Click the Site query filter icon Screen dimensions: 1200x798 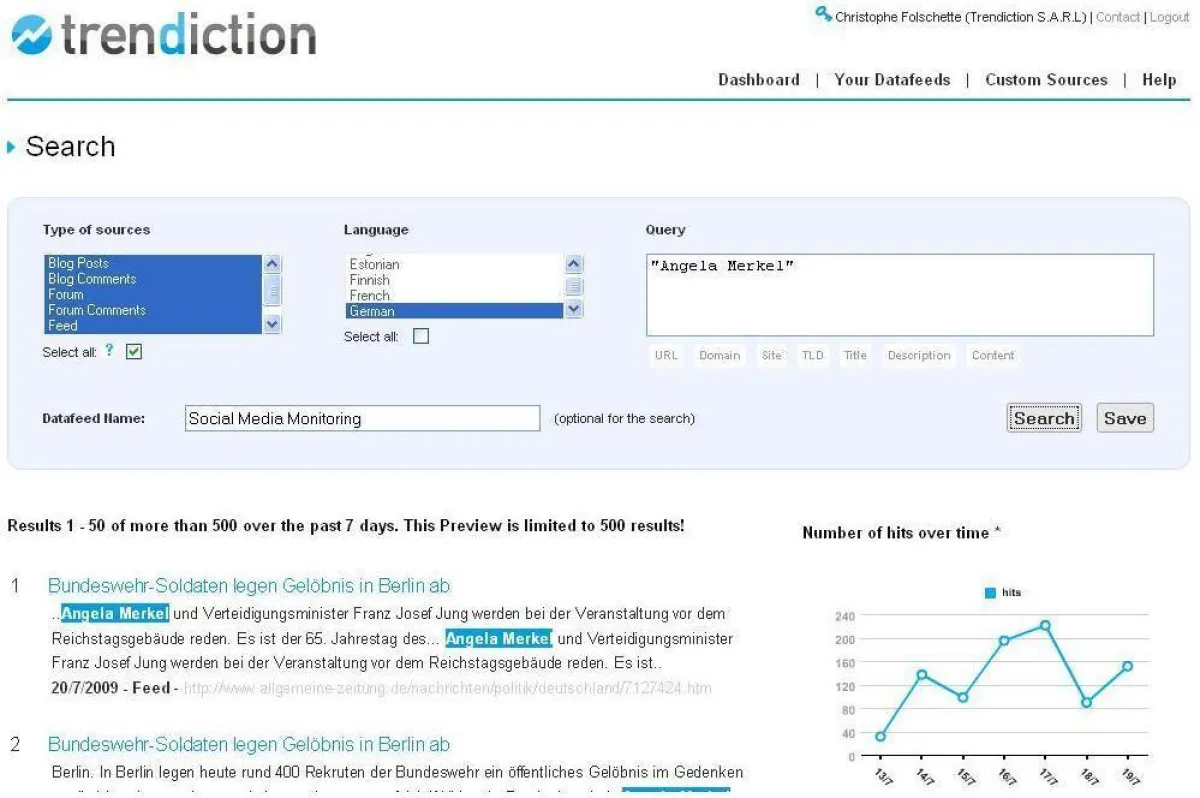point(770,355)
